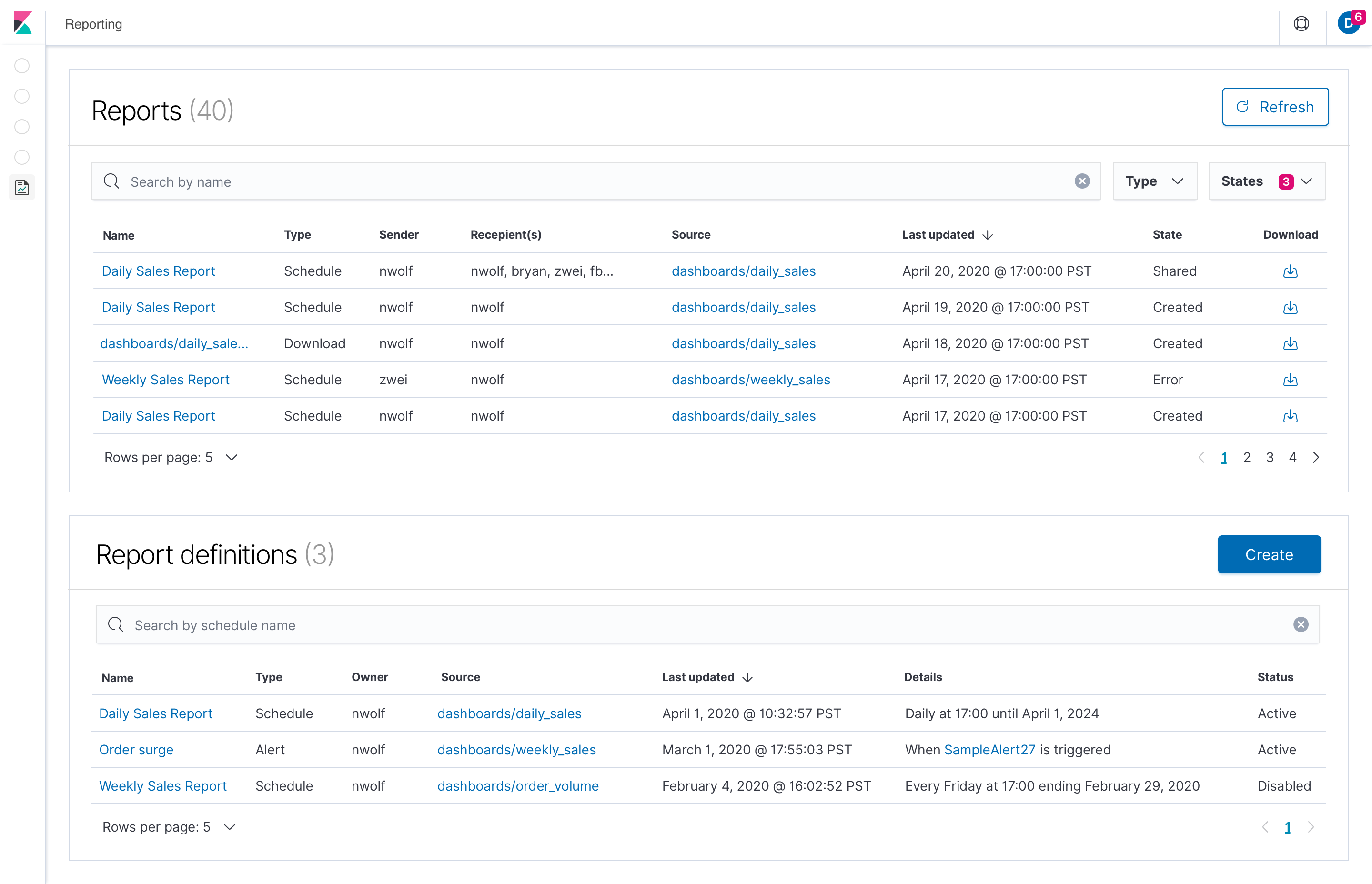This screenshot has height=884, width=1372.
Task: Download the Weekly Sales Report with Error state
Action: pos(1290,380)
